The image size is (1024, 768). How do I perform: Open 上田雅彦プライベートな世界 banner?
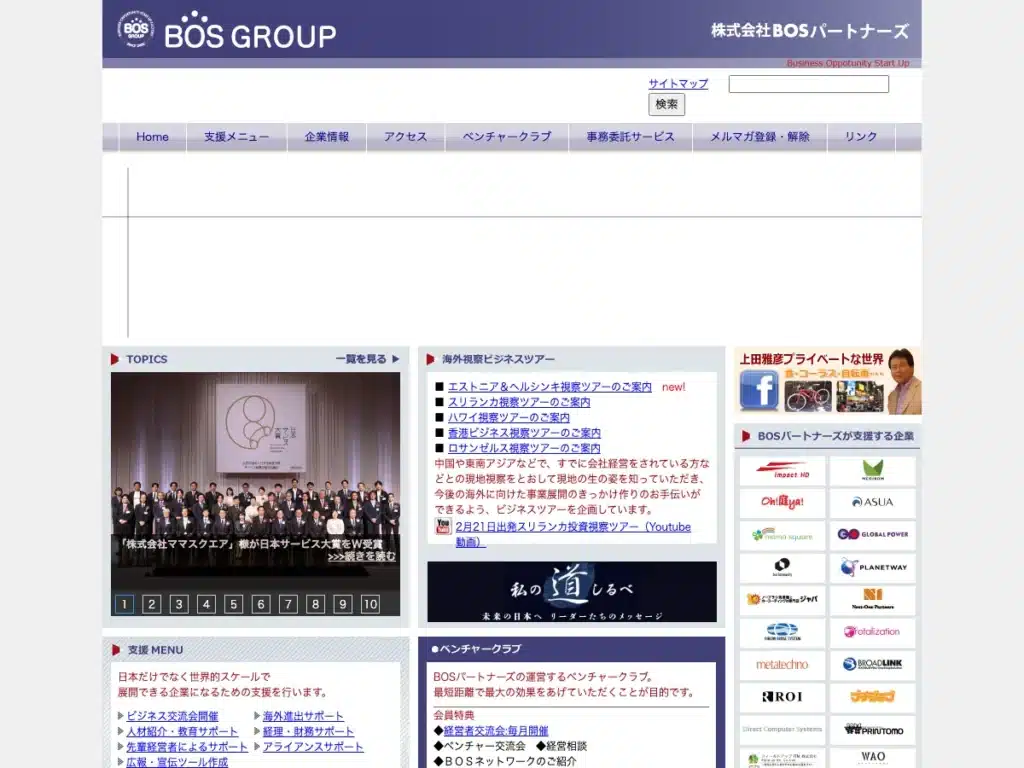(x=827, y=381)
